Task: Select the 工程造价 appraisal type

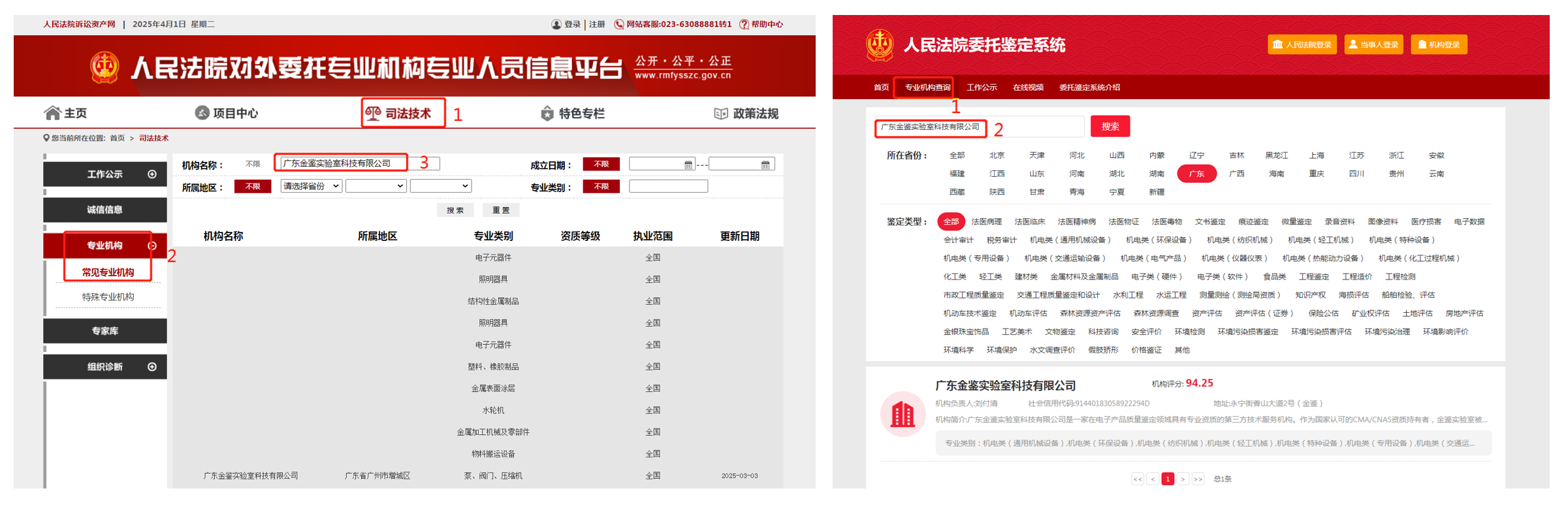Action: [x=1357, y=277]
